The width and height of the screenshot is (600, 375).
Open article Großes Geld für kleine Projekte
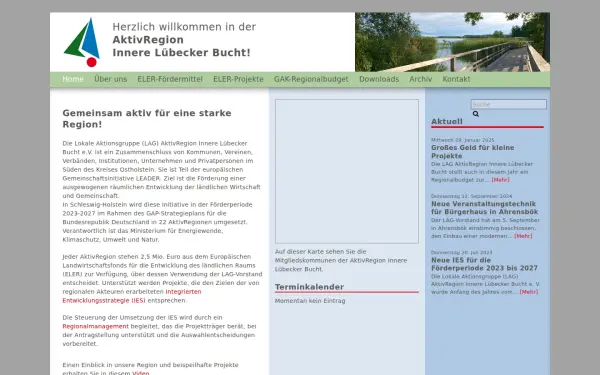473,152
